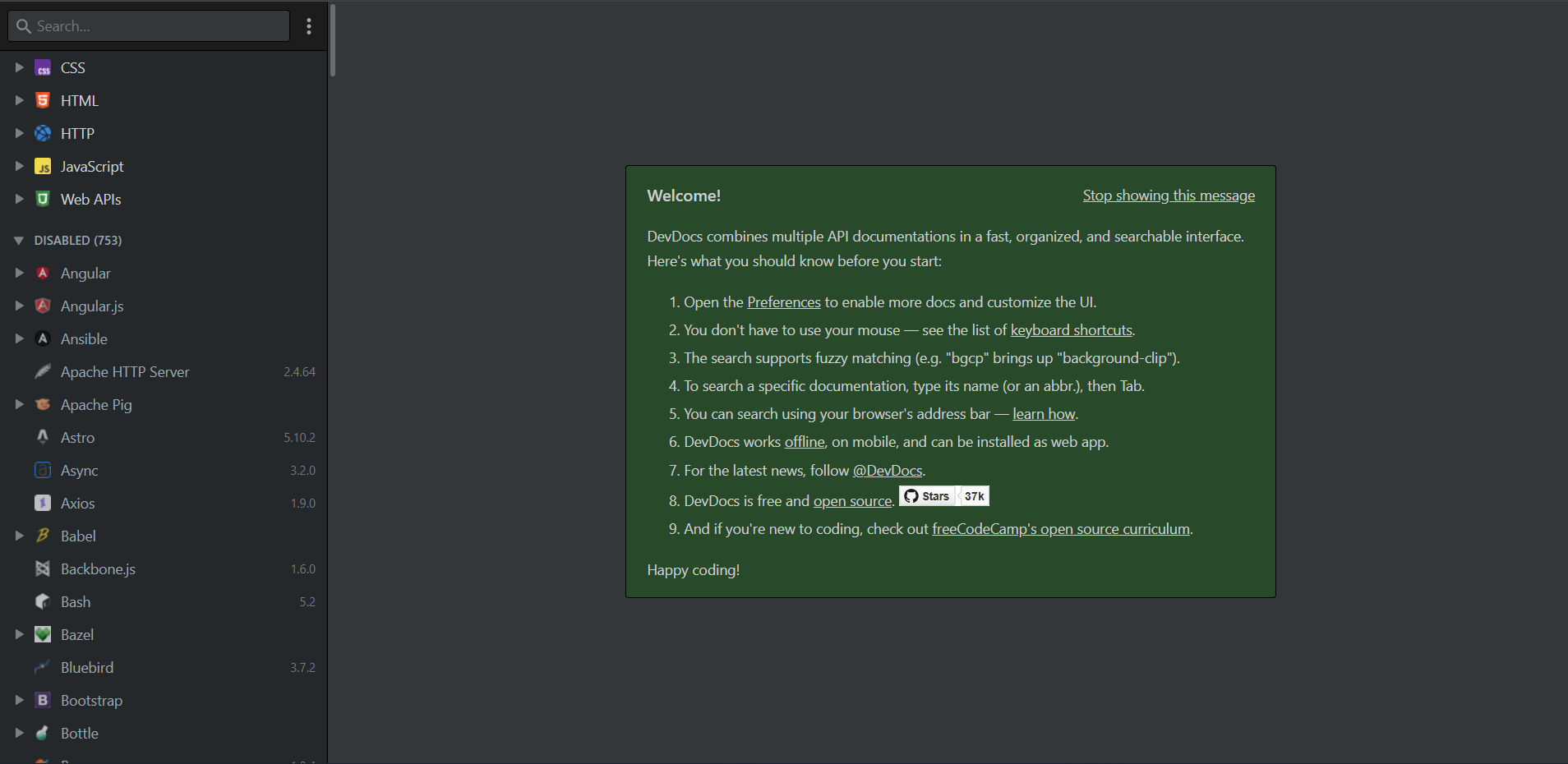The height and width of the screenshot is (764, 1568).
Task: Click the GitHub Stars button
Action: [x=943, y=495]
